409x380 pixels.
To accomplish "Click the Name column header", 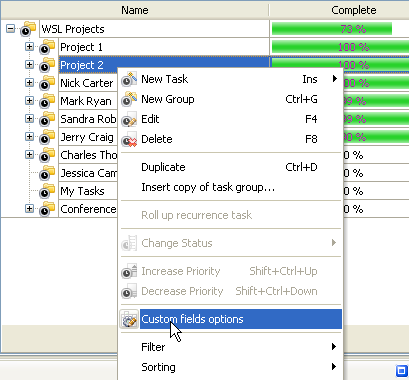I will tap(135, 10).
